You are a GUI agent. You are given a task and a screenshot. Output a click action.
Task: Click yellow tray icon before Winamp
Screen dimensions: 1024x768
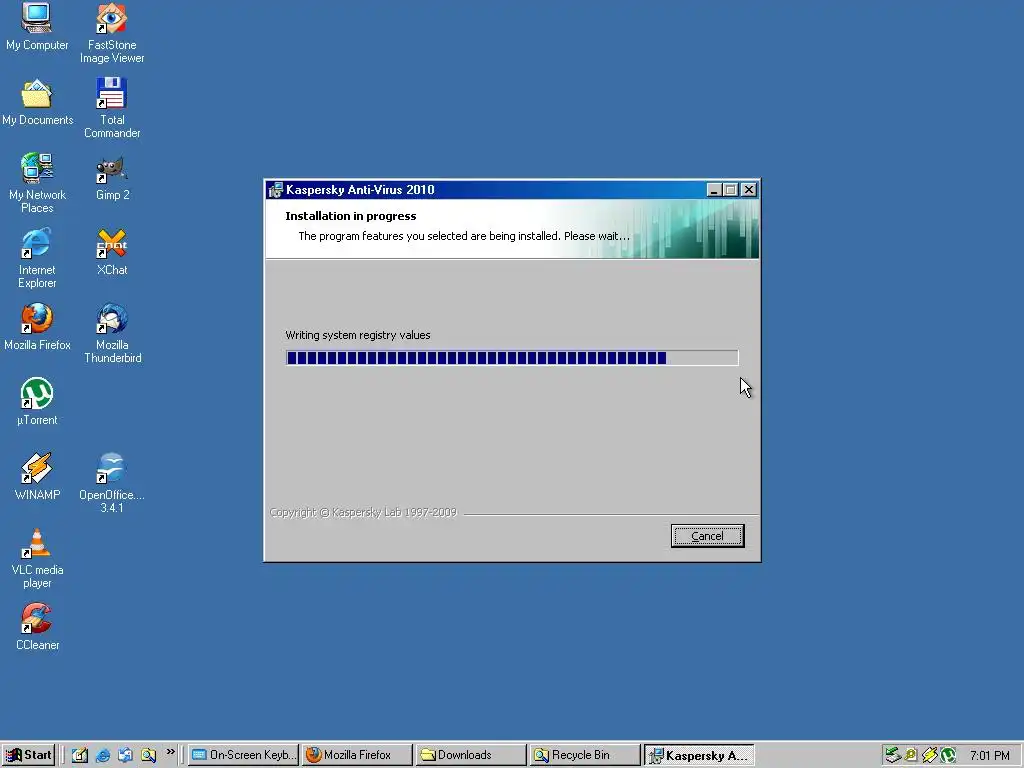coord(911,756)
